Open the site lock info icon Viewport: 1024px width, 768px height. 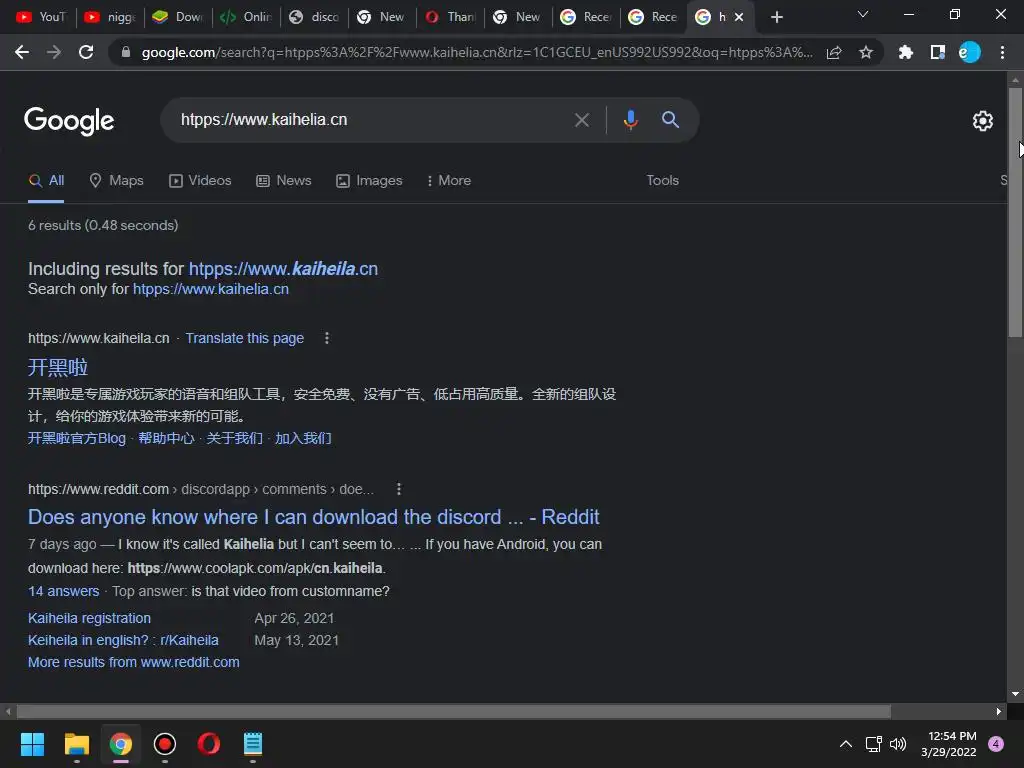click(126, 52)
